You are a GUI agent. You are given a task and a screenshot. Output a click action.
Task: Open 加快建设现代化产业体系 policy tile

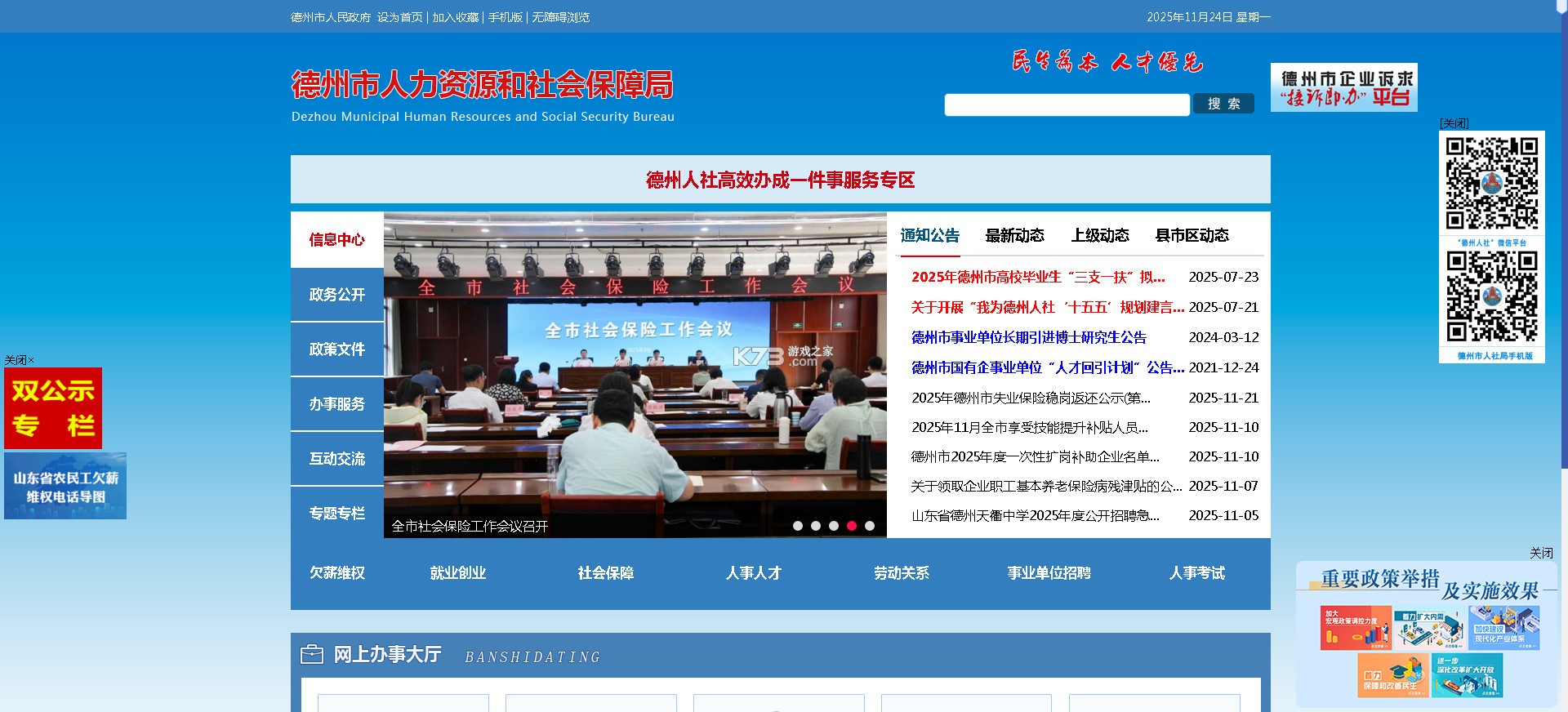tap(1504, 628)
